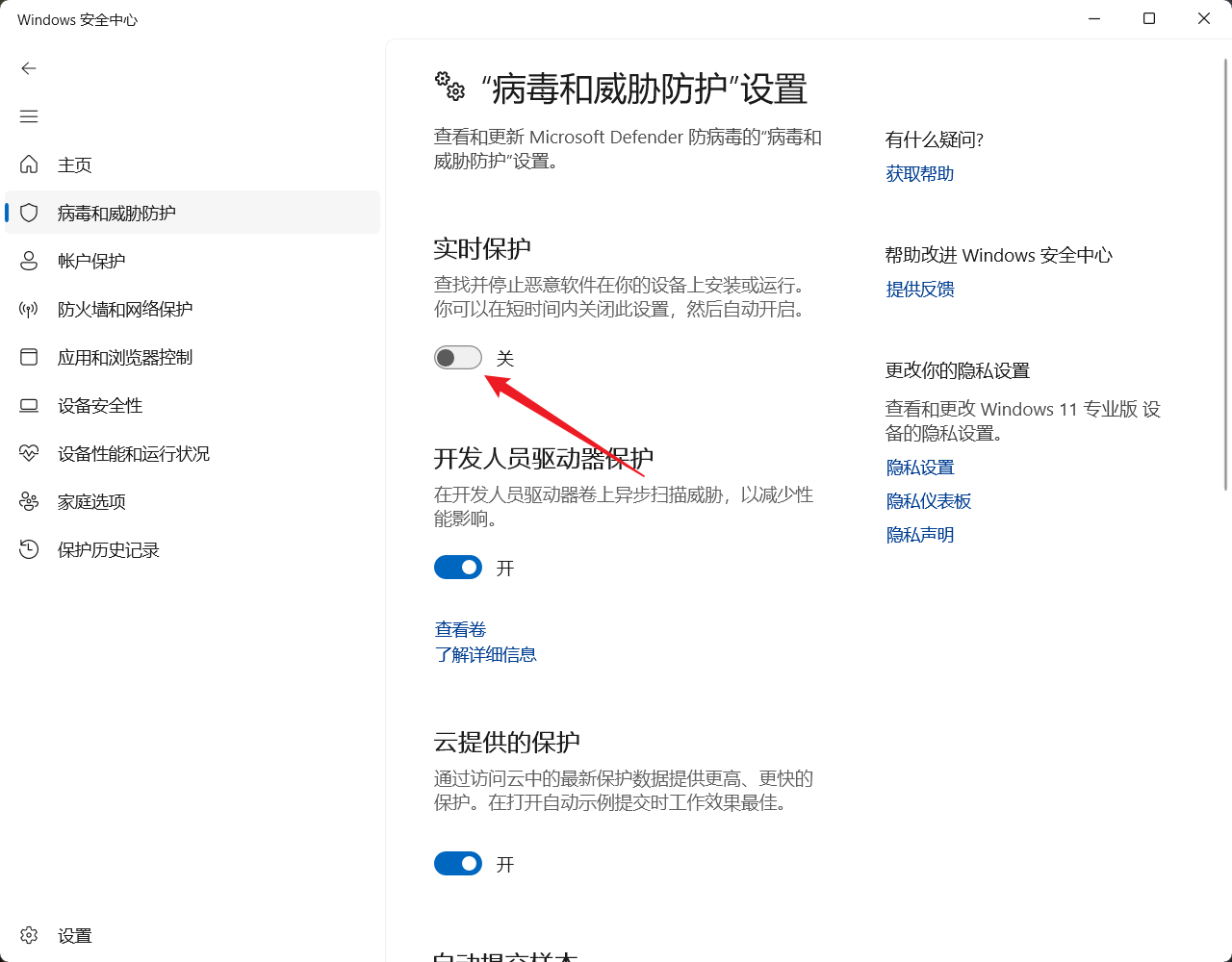Click the home icon beside 主页
The width and height of the screenshot is (1232, 962).
tap(29, 165)
